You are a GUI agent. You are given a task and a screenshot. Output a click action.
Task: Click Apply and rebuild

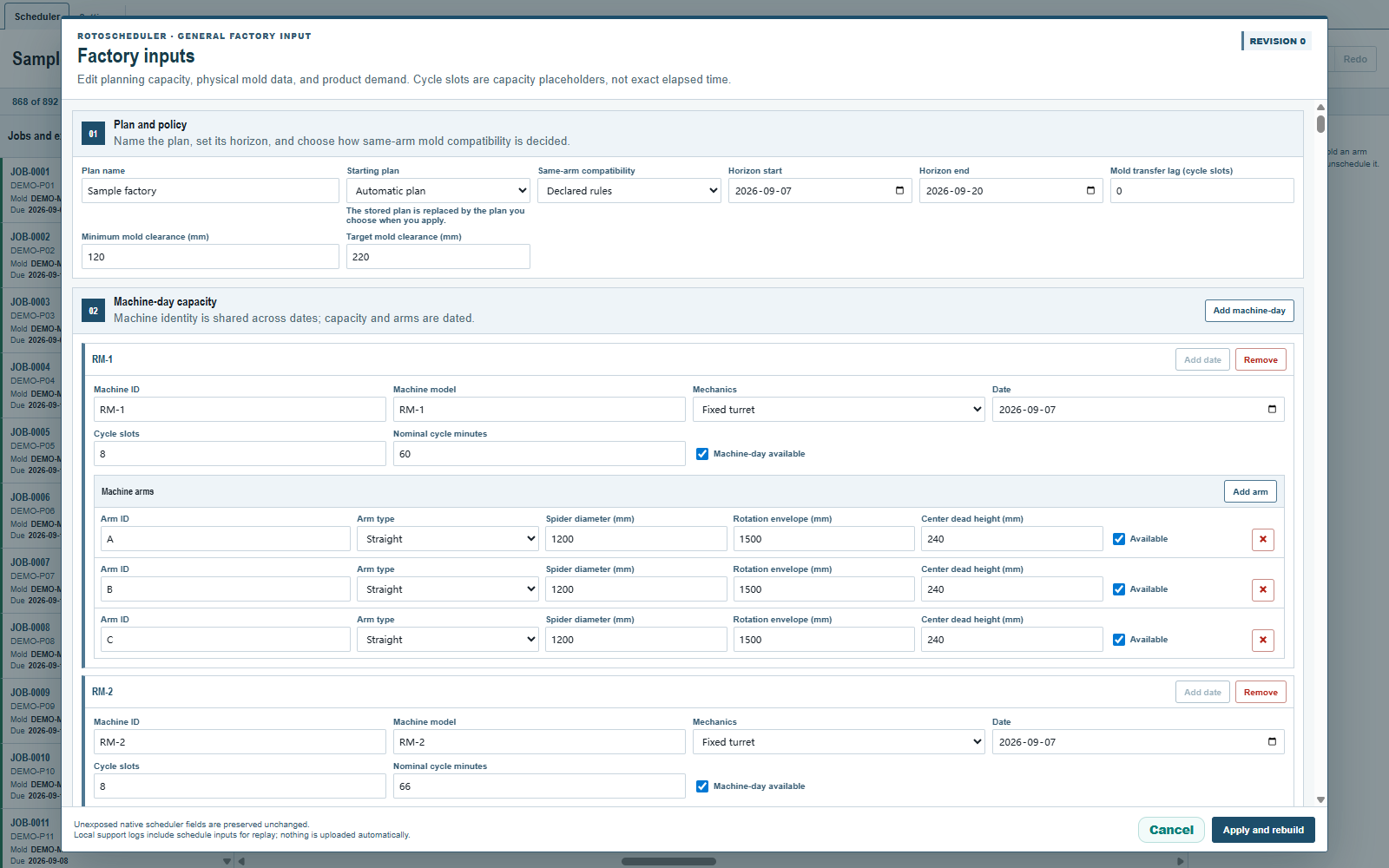click(1263, 830)
